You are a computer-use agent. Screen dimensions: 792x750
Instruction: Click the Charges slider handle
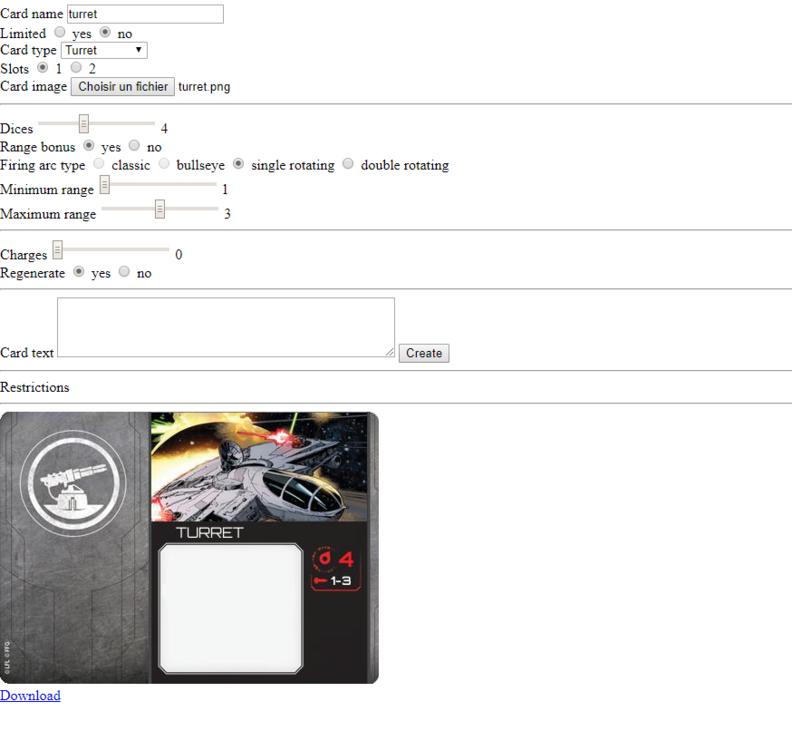point(58,249)
